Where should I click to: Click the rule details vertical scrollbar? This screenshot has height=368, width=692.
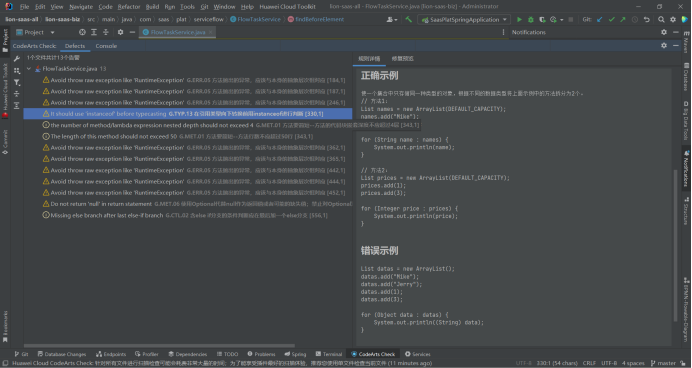click(675, 245)
